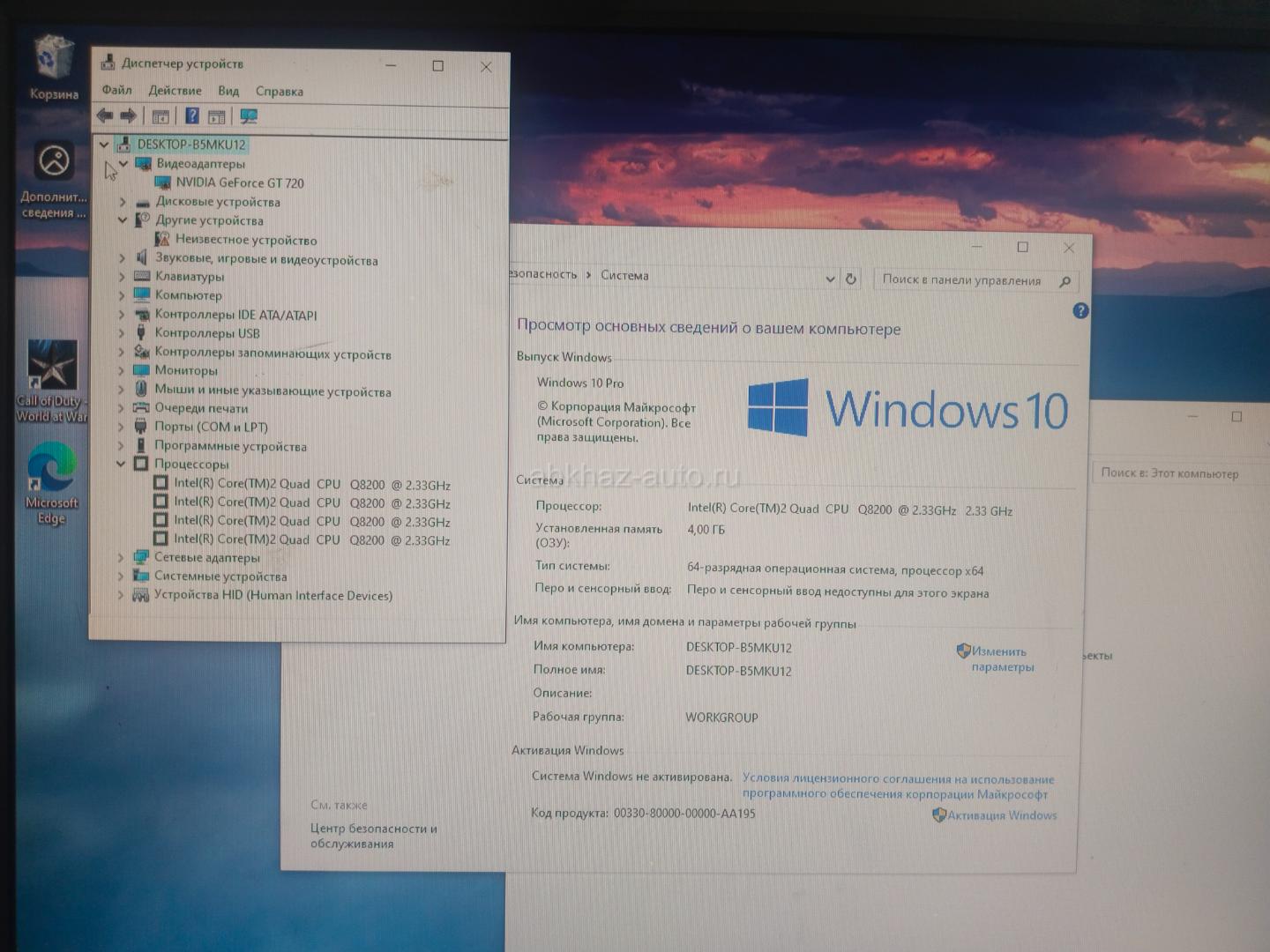This screenshot has height=952, width=1270.
Task: Expand the Сетевые адаптеры node
Action: pos(122,557)
